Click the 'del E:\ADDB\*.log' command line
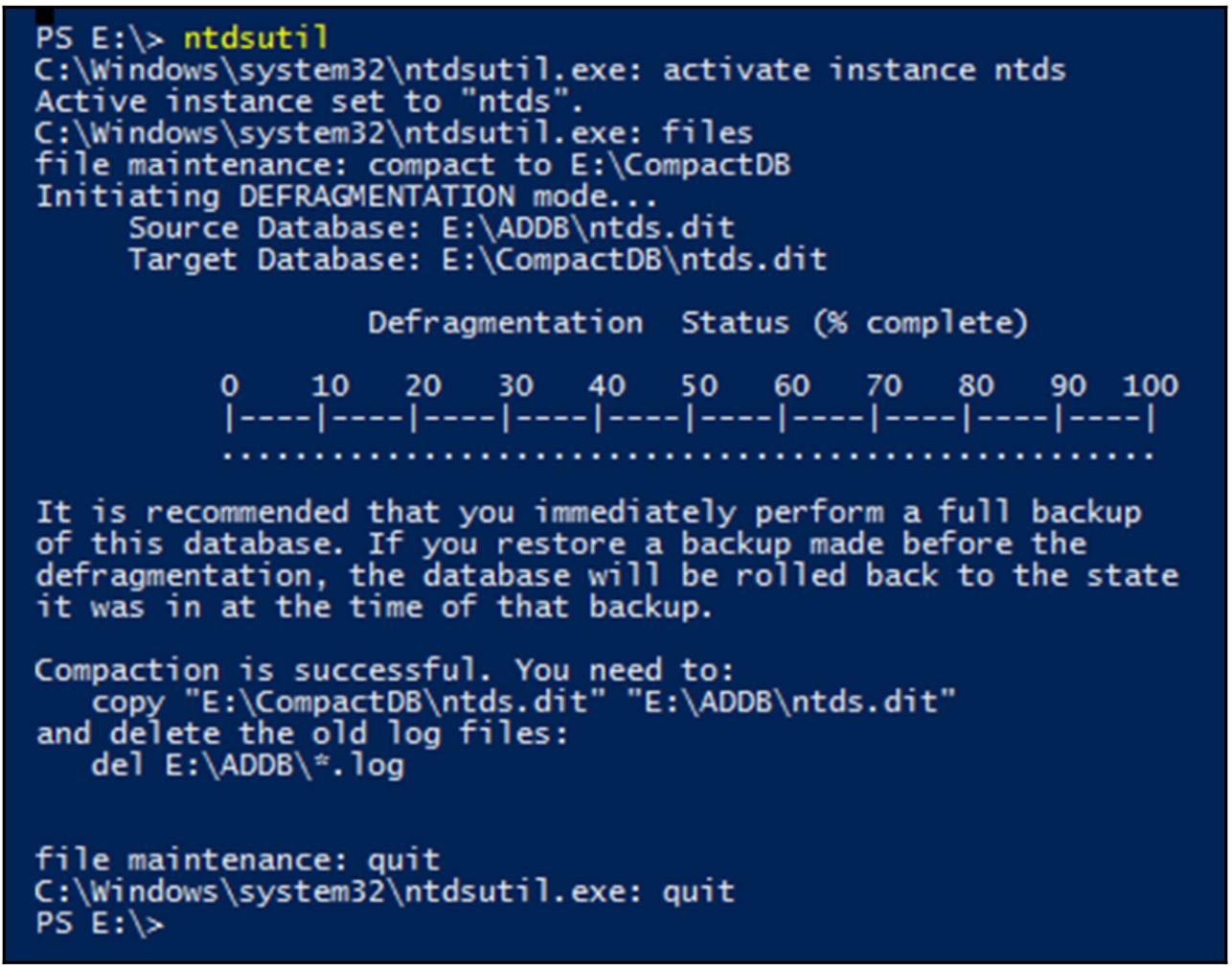 tap(247, 765)
